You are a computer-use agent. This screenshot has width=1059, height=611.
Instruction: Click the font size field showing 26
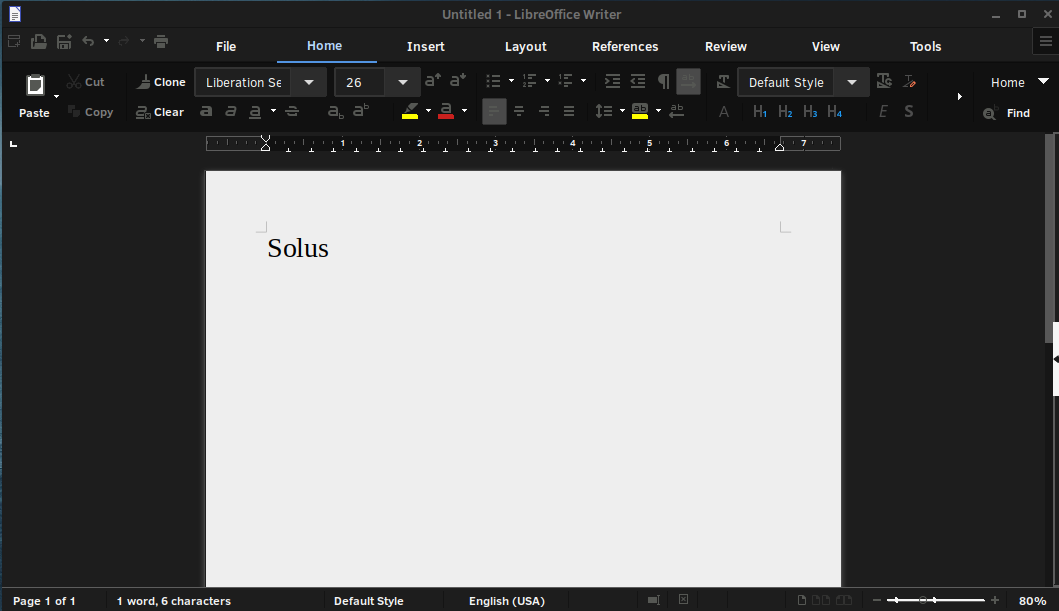pos(360,82)
